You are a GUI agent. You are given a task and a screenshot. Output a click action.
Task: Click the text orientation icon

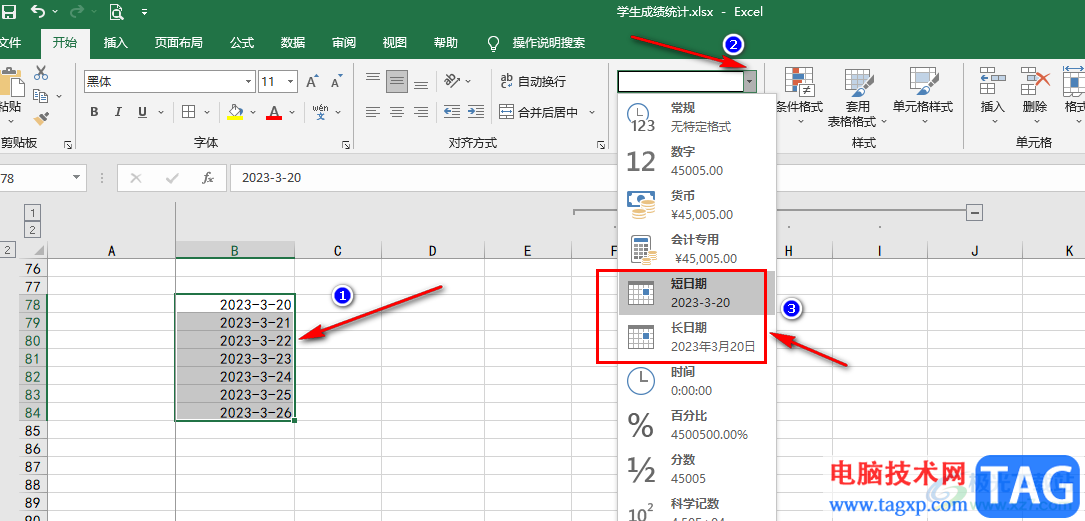tap(453, 82)
